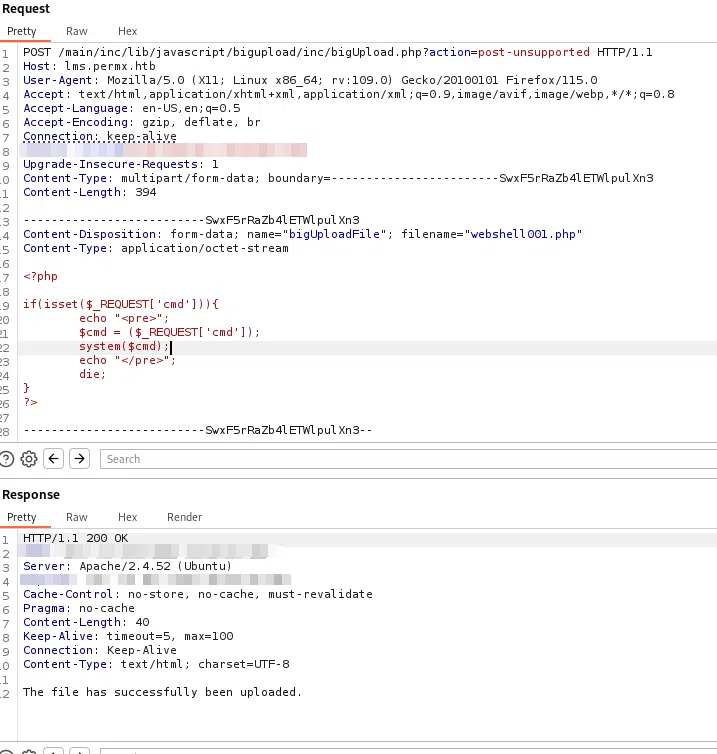Click the '?>' closing PHP tag
Viewport: 717px width, 754px height.
coord(30,402)
